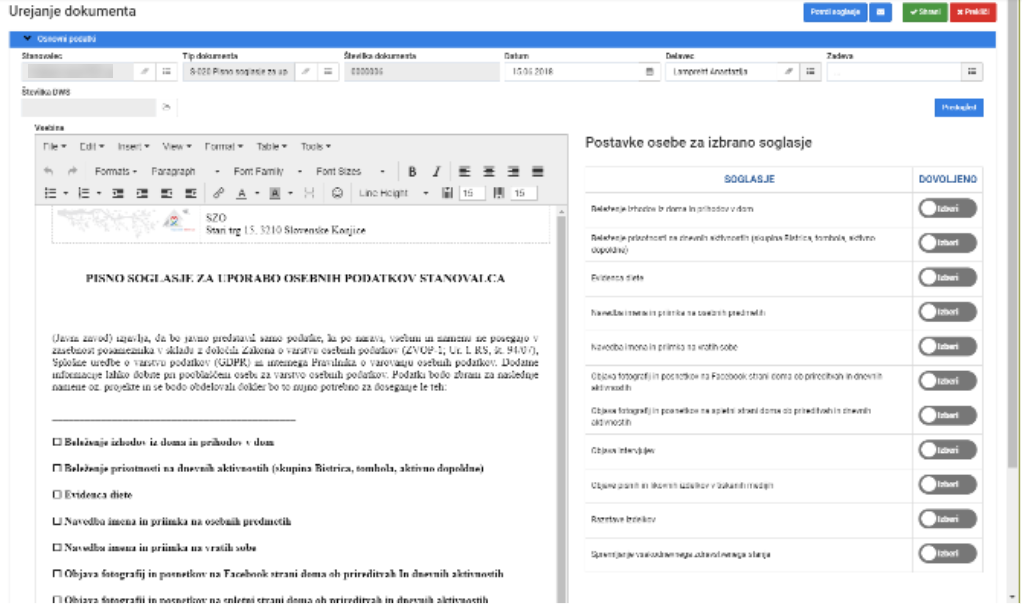Click the pencil icon in Delavec field

(788, 72)
